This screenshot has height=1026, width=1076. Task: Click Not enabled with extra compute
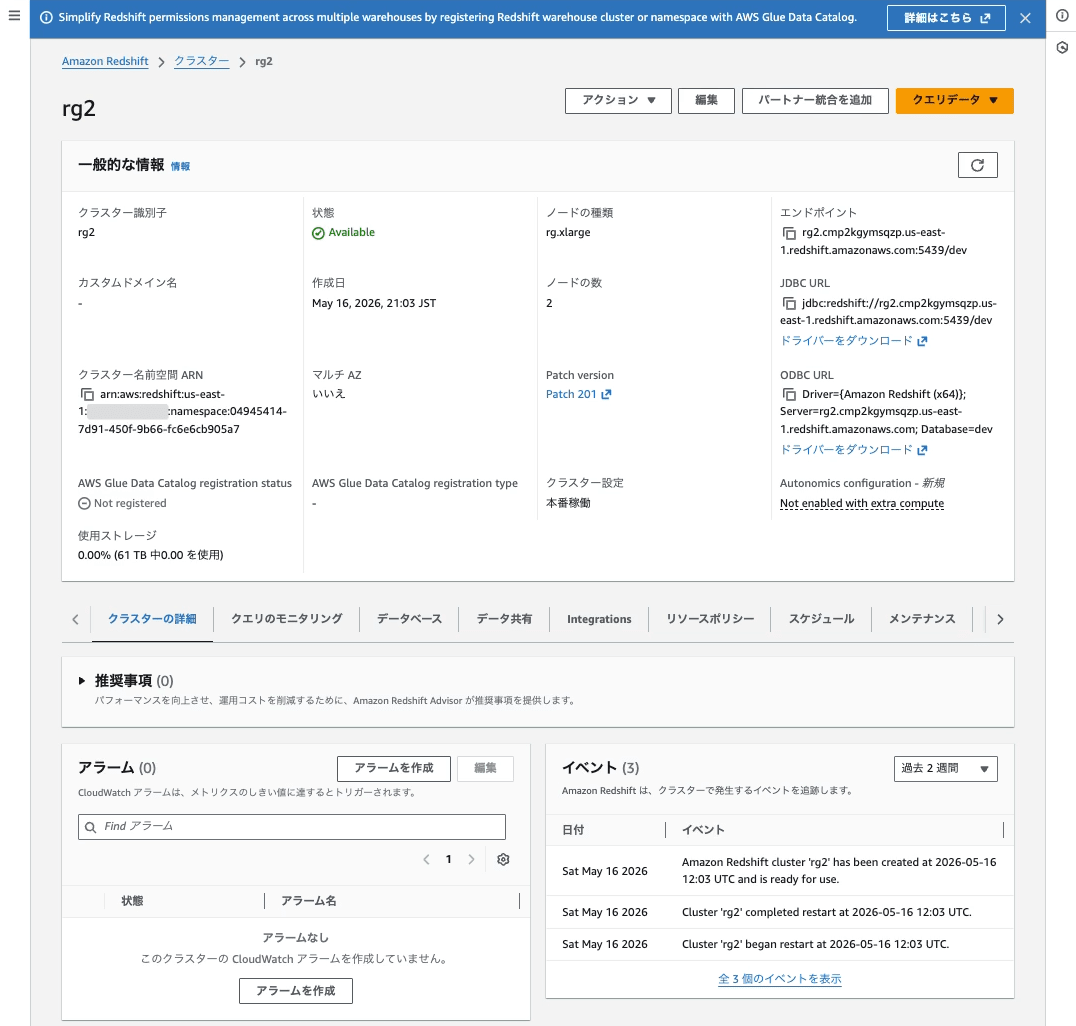[x=861, y=503]
